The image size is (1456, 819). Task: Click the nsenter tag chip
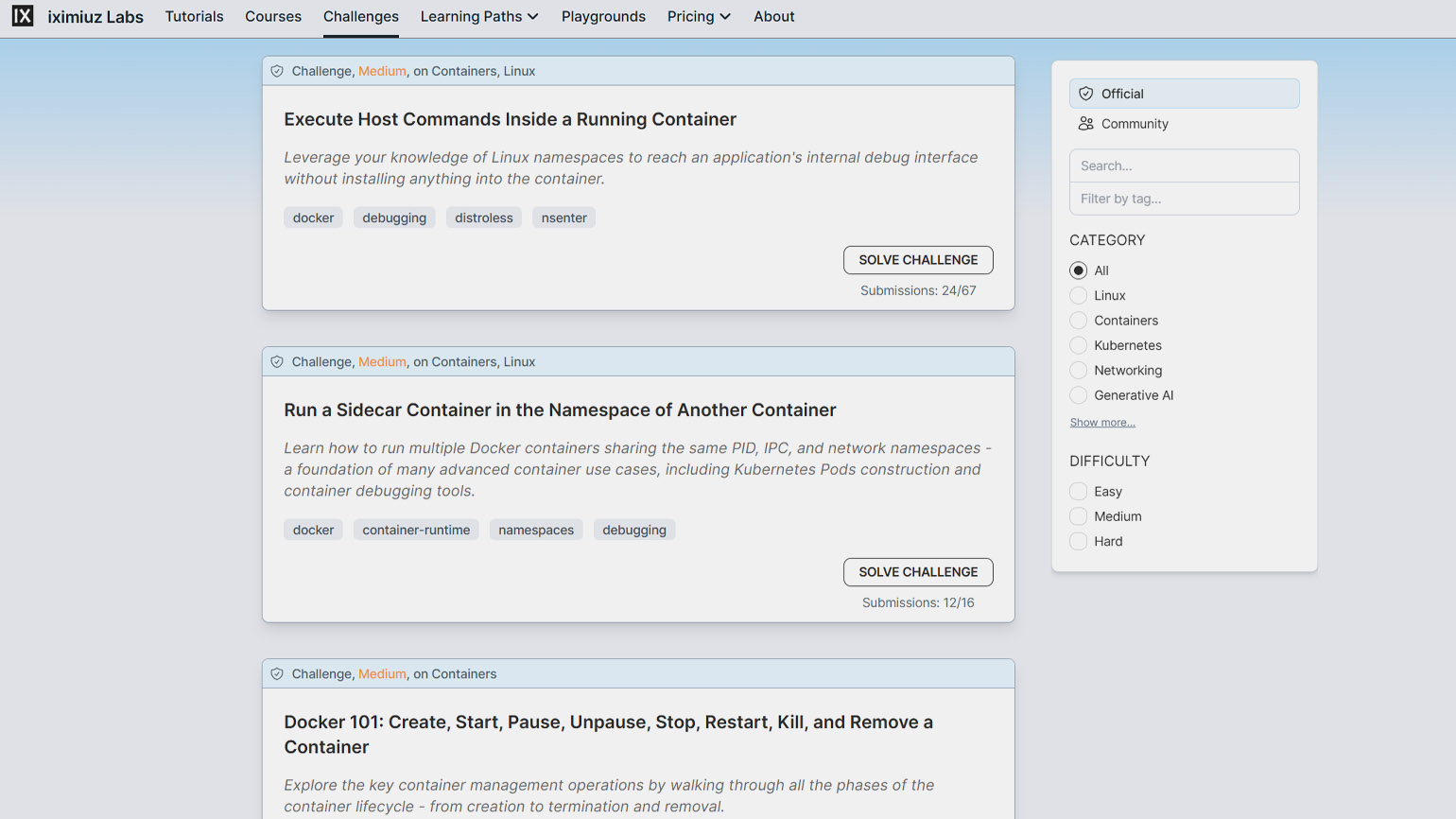[x=563, y=218]
